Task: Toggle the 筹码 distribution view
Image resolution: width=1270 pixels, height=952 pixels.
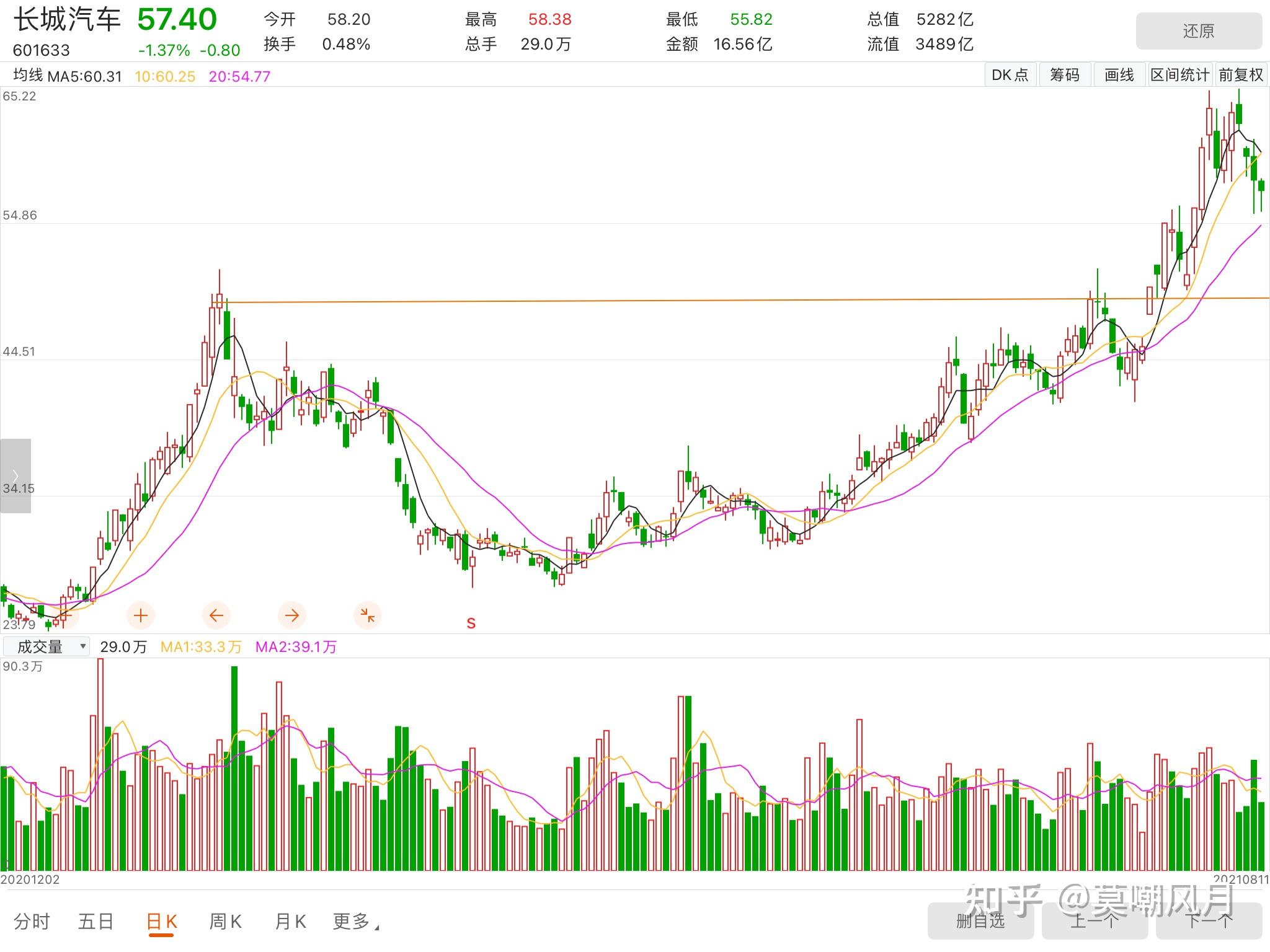Action: 1065,75
